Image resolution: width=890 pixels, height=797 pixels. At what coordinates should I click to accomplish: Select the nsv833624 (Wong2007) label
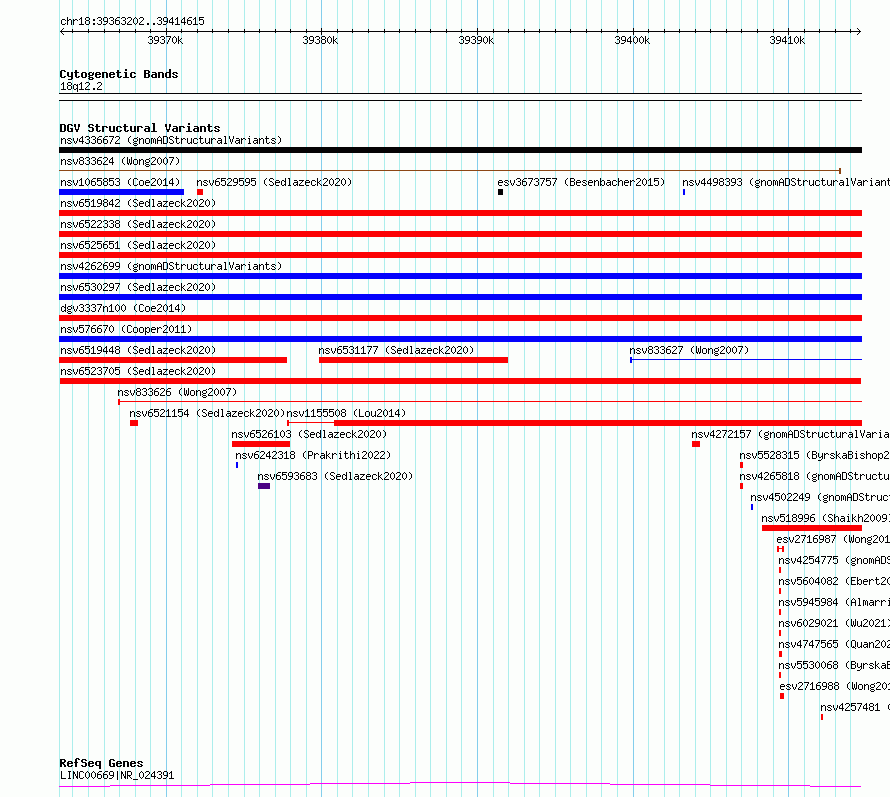(120, 161)
